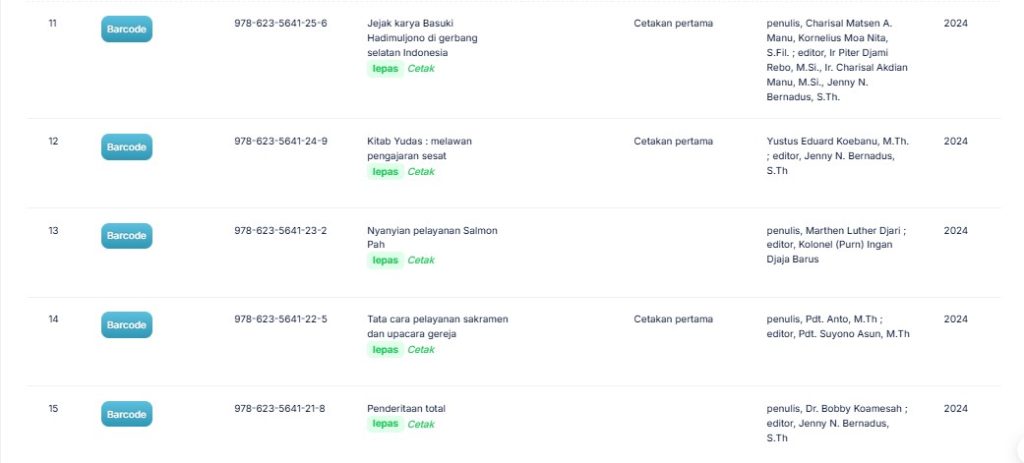Click Cetak label under Jejak karya Basuki
Viewport: 1024px width, 463px height.
coord(421,69)
